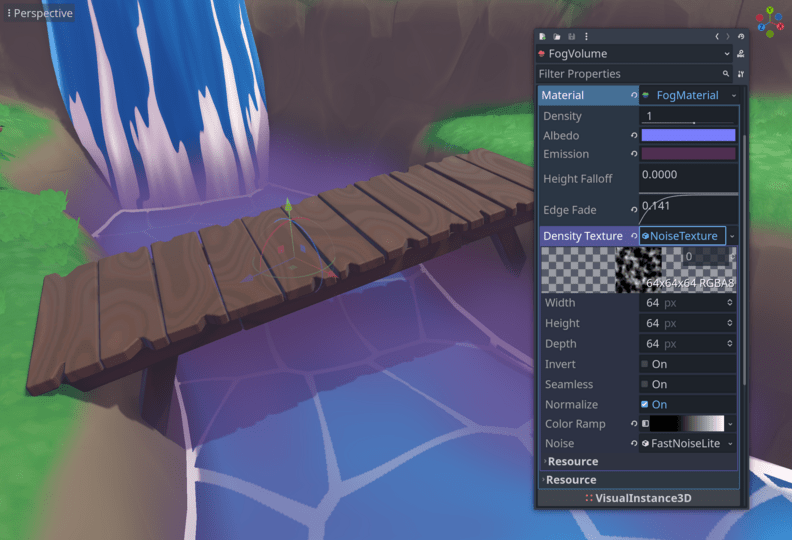Click the property sort options icon
The width and height of the screenshot is (792, 540).
tap(740, 74)
